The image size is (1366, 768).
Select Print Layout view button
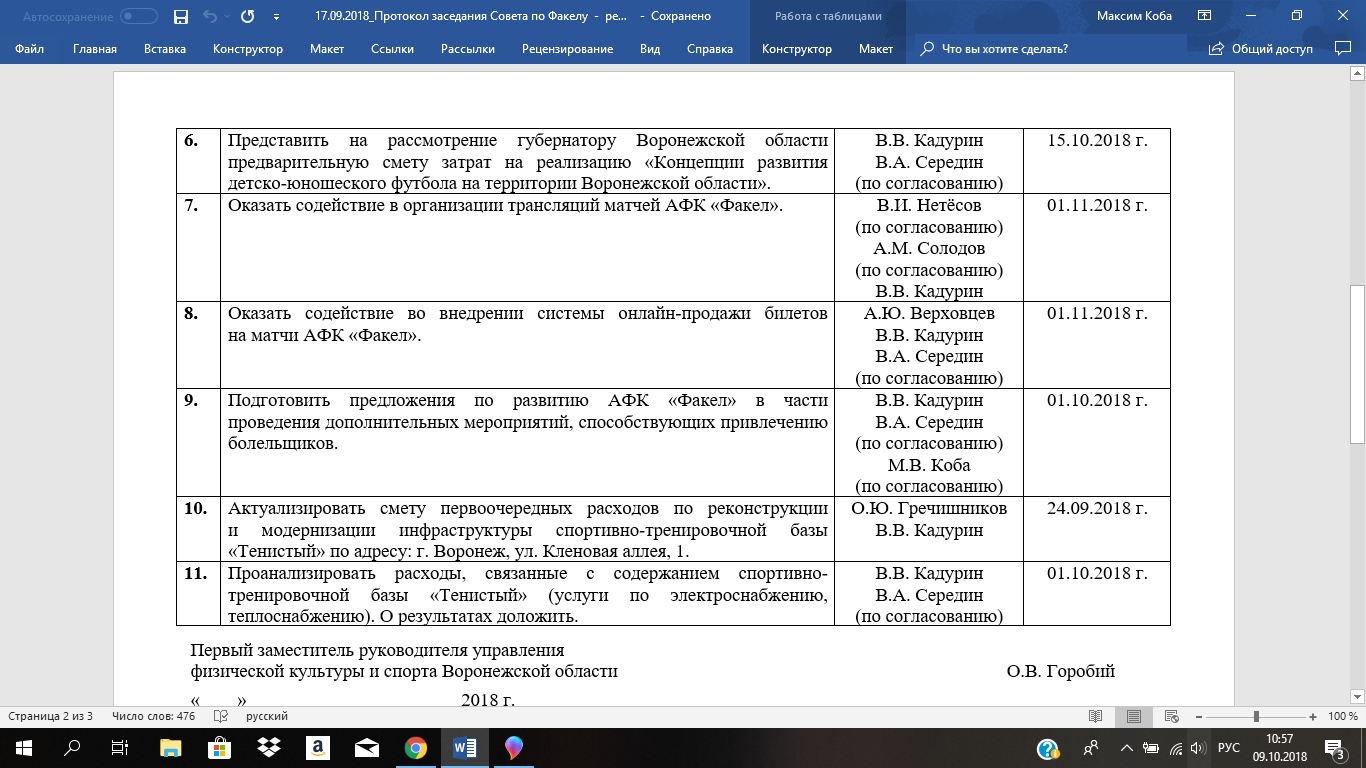1134,717
